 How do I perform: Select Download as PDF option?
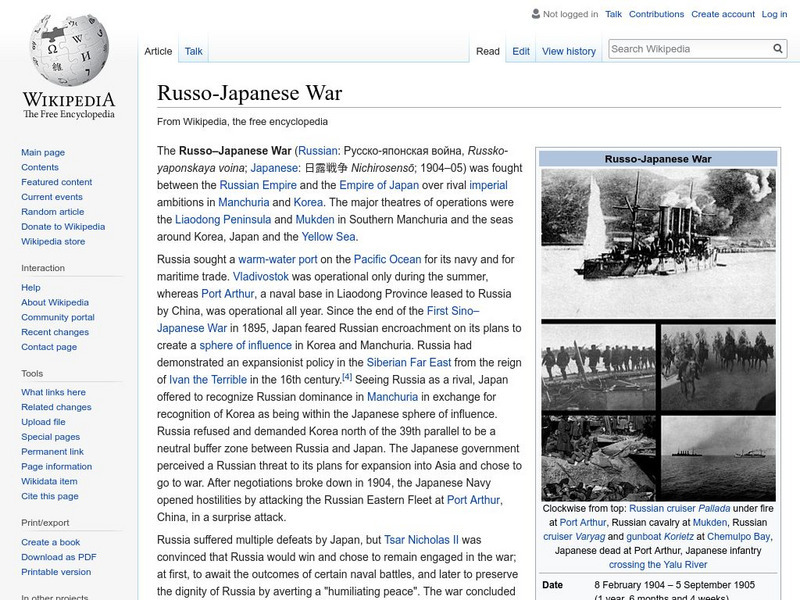tap(59, 557)
